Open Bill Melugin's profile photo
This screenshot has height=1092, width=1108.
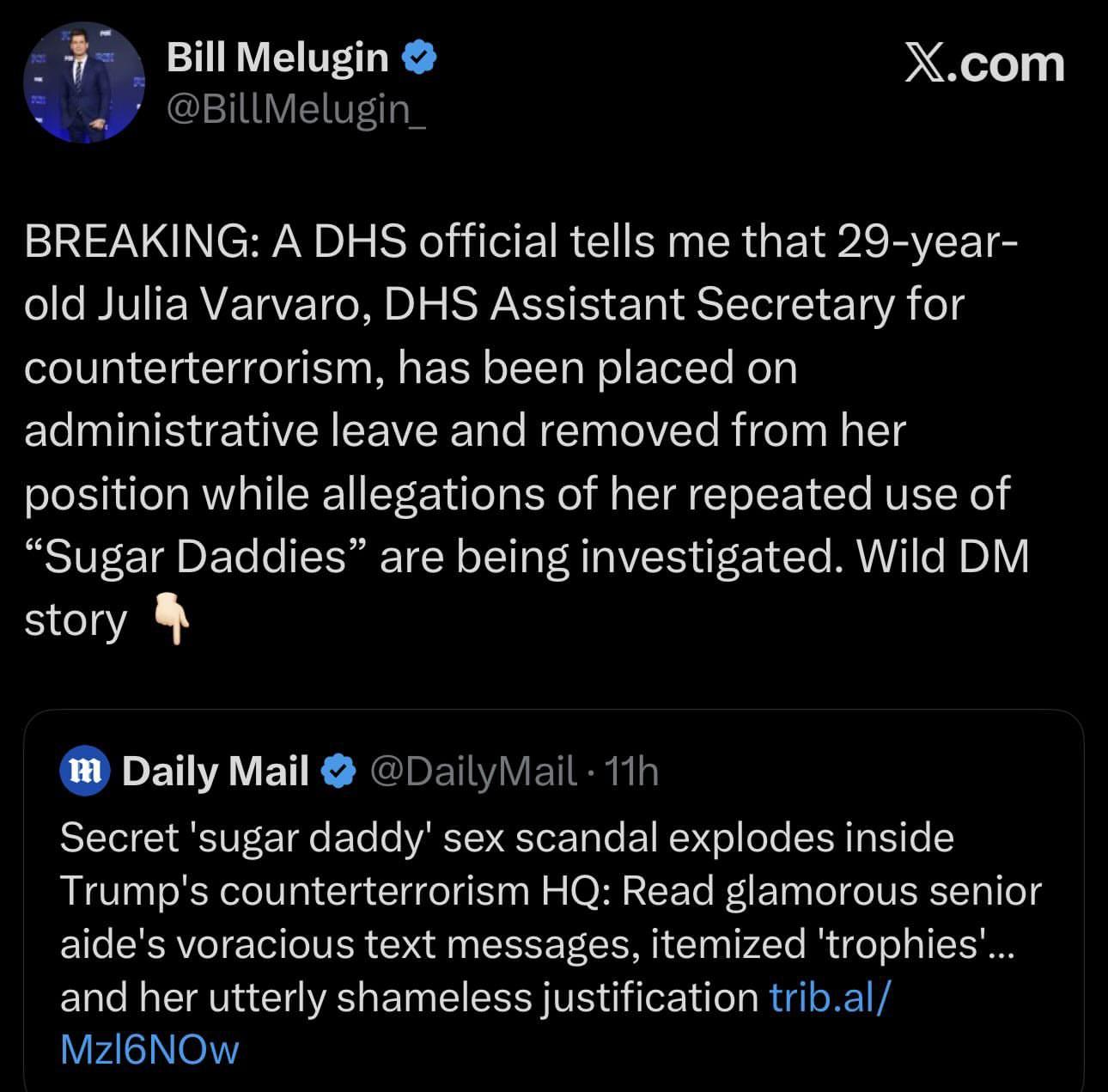[x=83, y=82]
